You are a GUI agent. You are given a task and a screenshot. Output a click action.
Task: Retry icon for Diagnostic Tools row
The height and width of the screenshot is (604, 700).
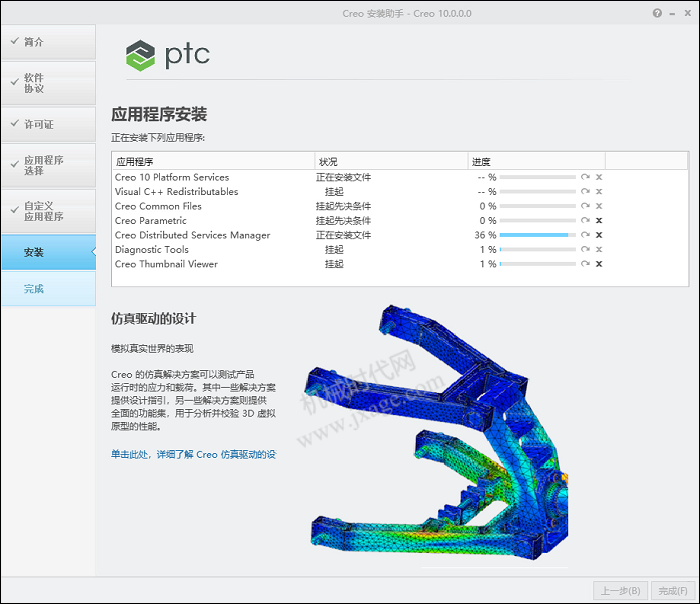tap(585, 250)
